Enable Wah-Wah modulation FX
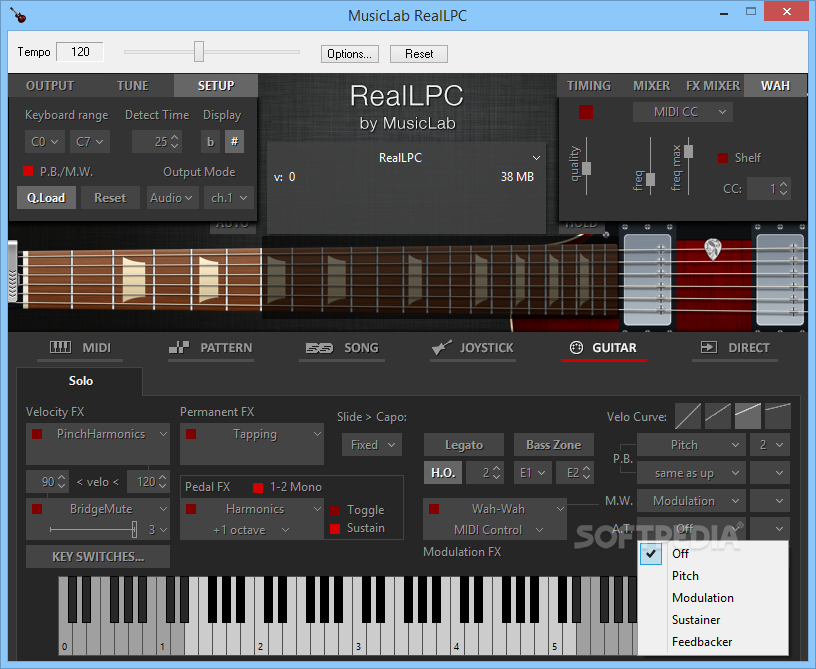The width and height of the screenshot is (816, 669). [x=434, y=509]
